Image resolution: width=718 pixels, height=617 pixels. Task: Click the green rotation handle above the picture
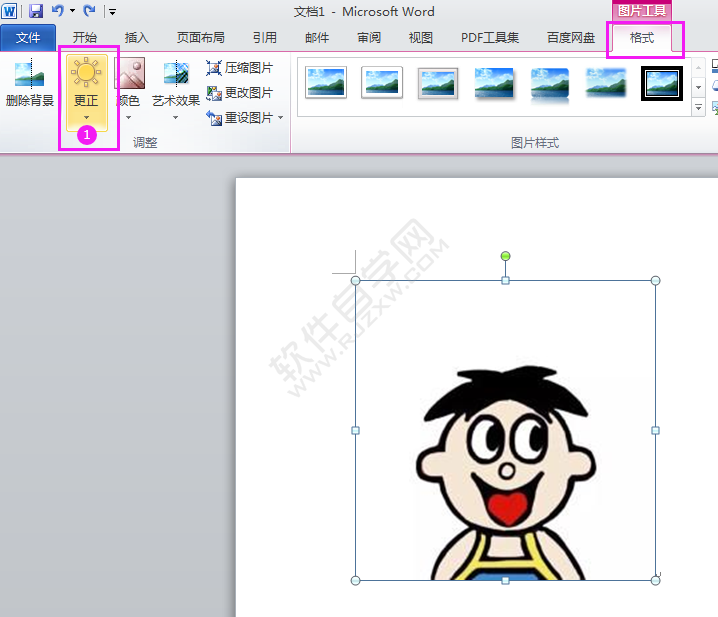(x=506, y=256)
